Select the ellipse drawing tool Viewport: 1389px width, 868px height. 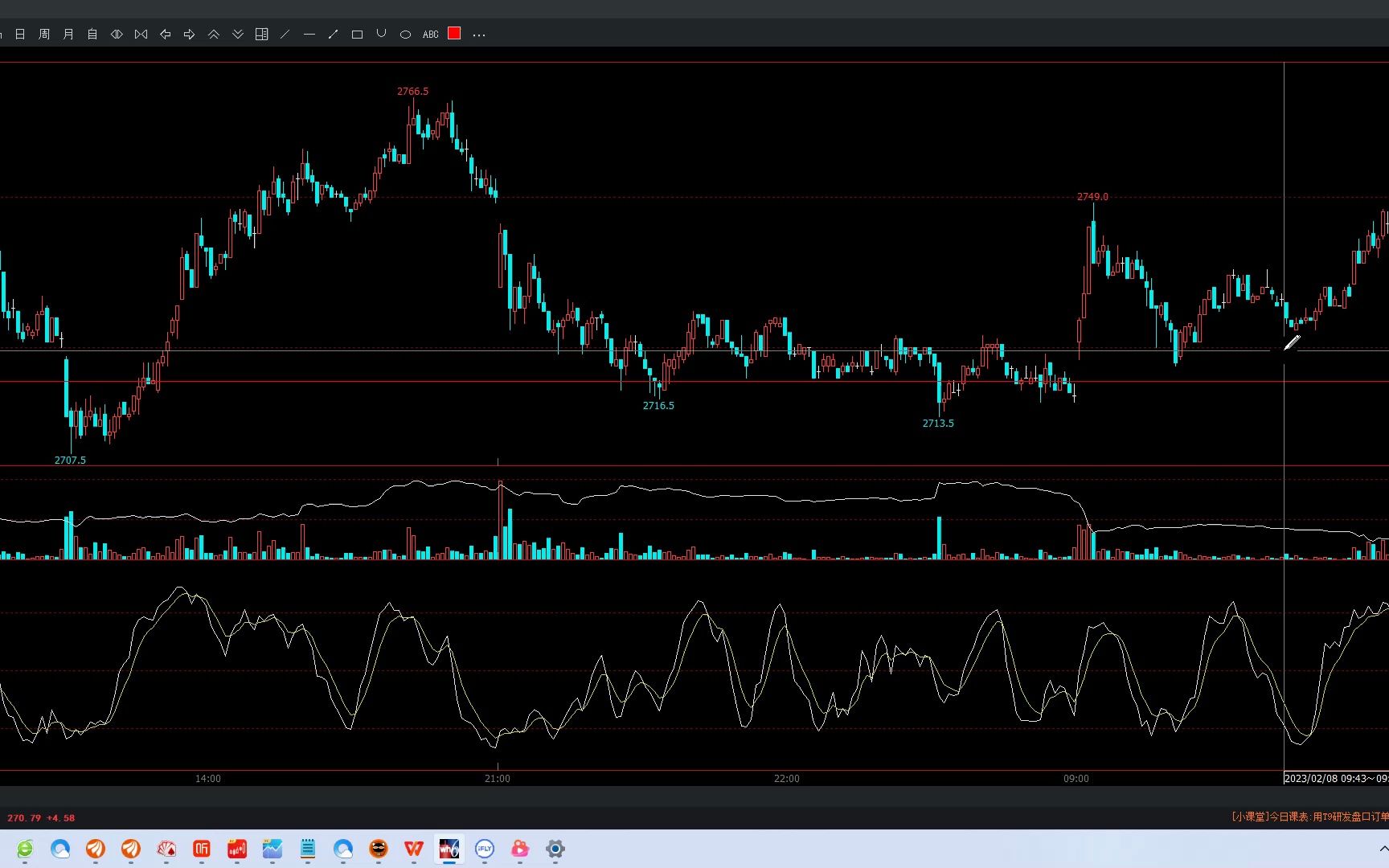[406, 35]
